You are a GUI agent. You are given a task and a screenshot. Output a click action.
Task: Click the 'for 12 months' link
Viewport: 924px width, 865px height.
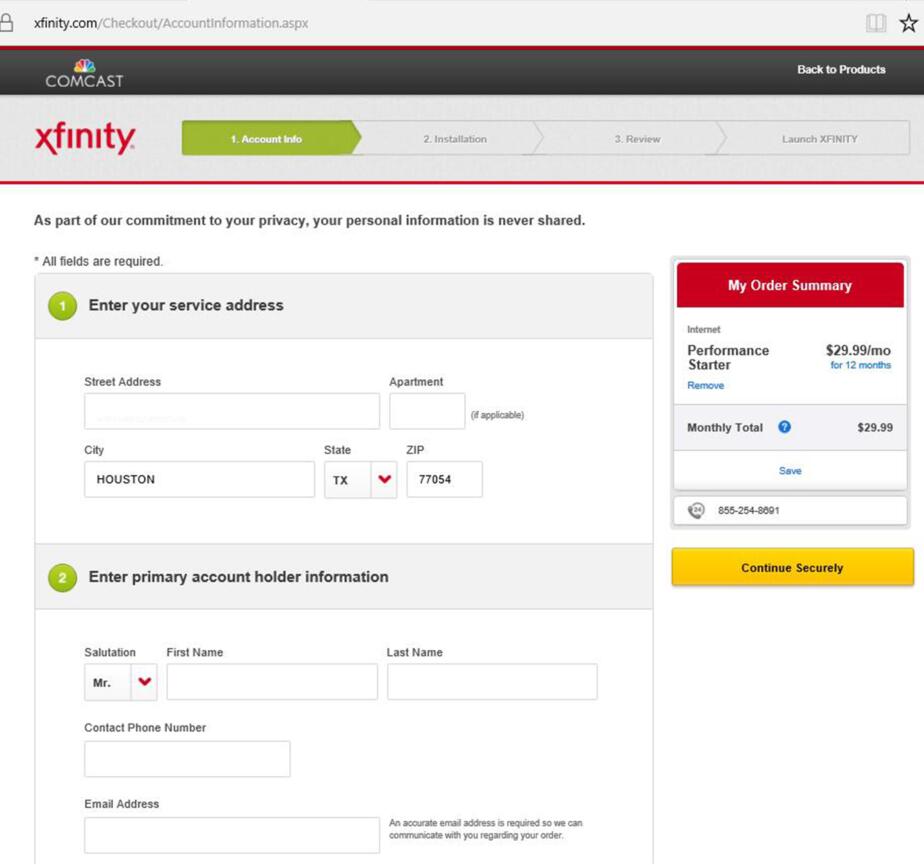[x=860, y=365]
